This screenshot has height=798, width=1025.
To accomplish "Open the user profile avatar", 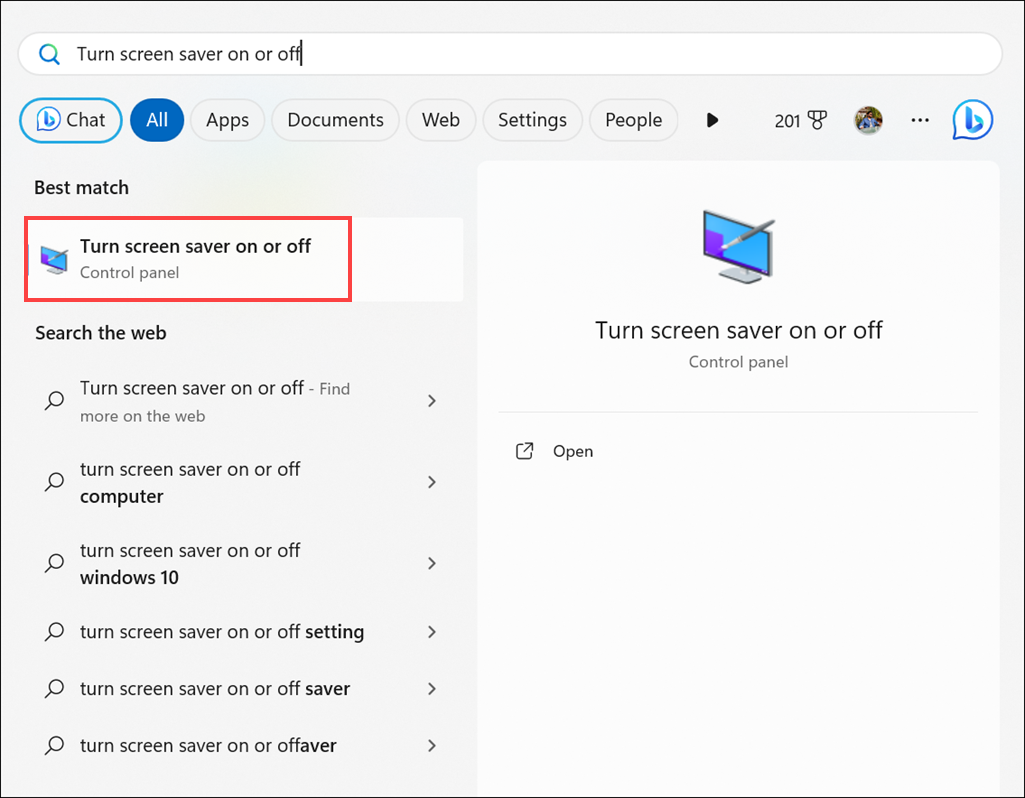I will pyautogui.click(x=868, y=120).
